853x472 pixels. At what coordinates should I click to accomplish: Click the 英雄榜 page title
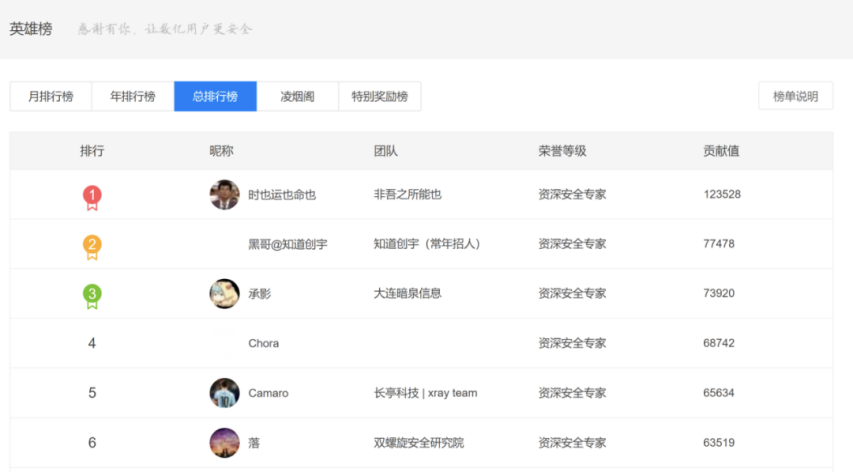tap(31, 29)
